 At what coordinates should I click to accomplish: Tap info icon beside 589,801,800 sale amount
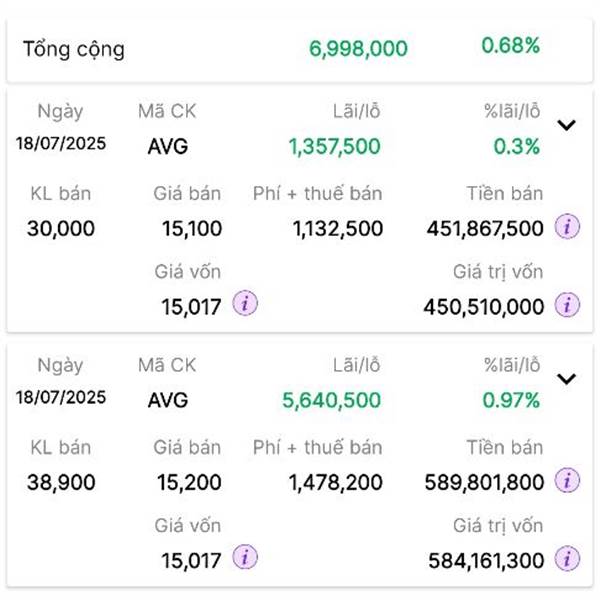[x=567, y=482]
